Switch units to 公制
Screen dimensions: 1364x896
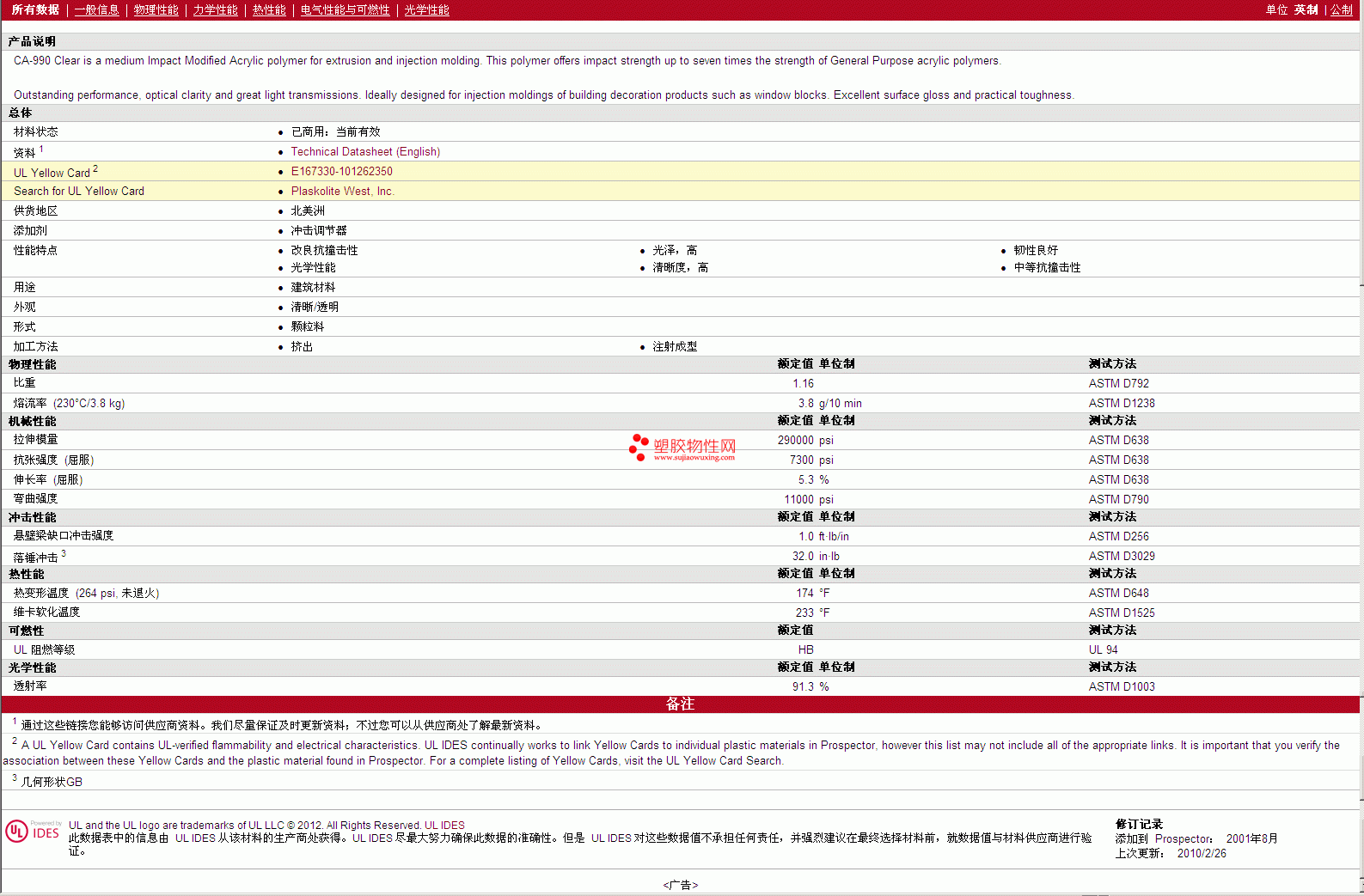pos(1342,10)
